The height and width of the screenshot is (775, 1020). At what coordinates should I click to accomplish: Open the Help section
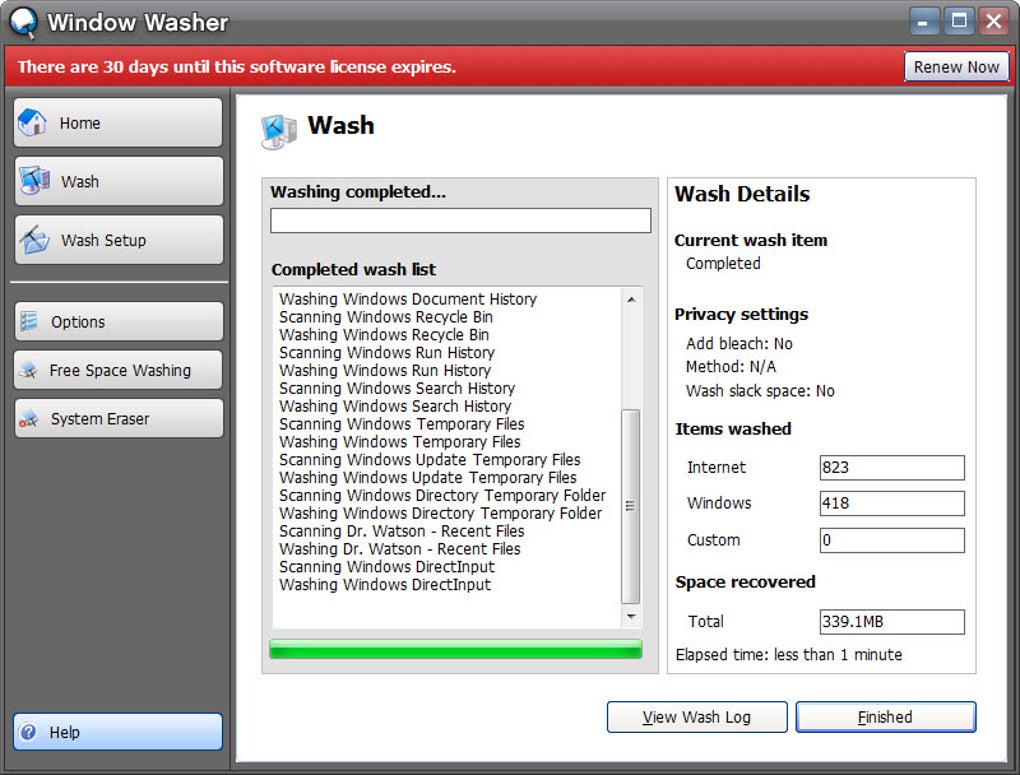(118, 732)
